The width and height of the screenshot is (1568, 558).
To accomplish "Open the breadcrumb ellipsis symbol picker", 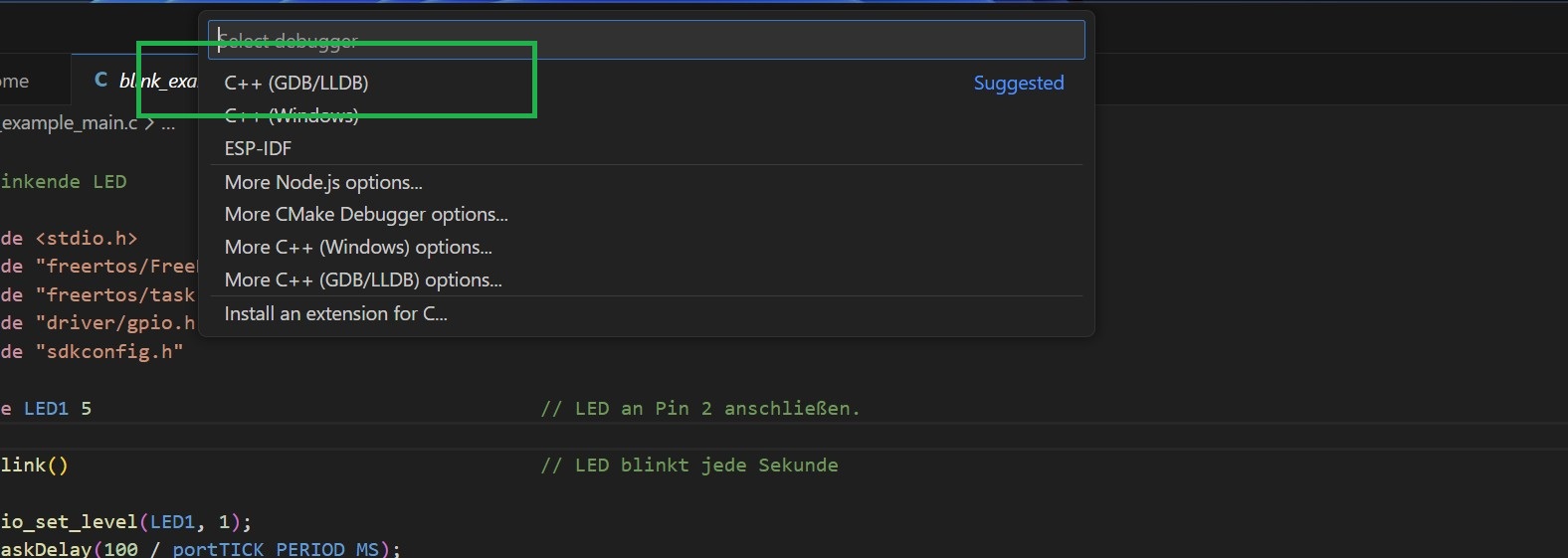I will point(167,124).
